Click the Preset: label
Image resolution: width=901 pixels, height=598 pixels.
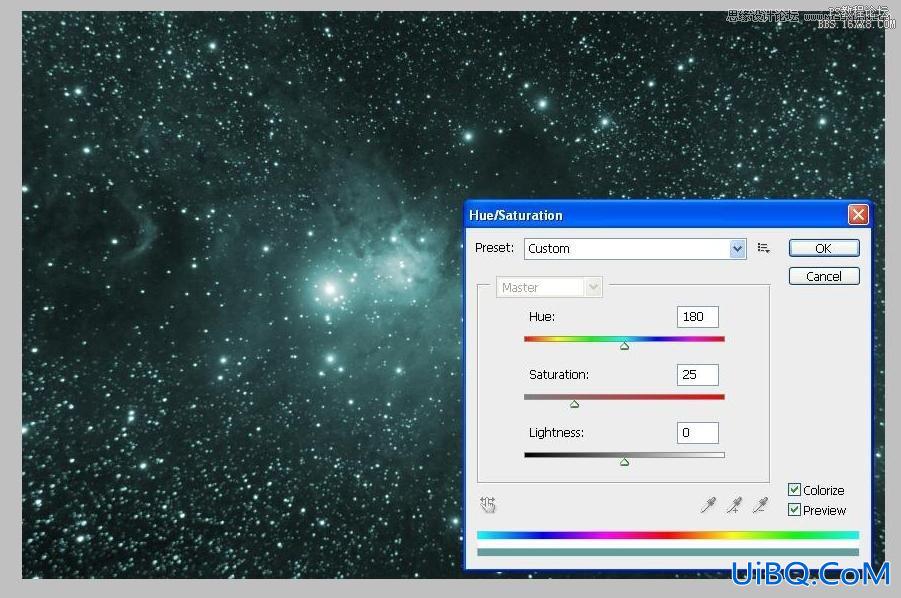point(494,248)
